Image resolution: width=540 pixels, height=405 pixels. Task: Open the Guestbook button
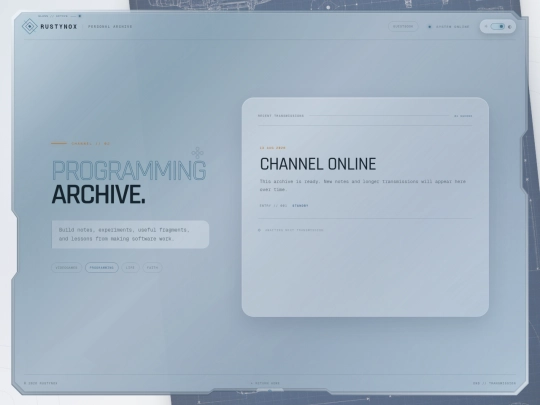(403, 27)
